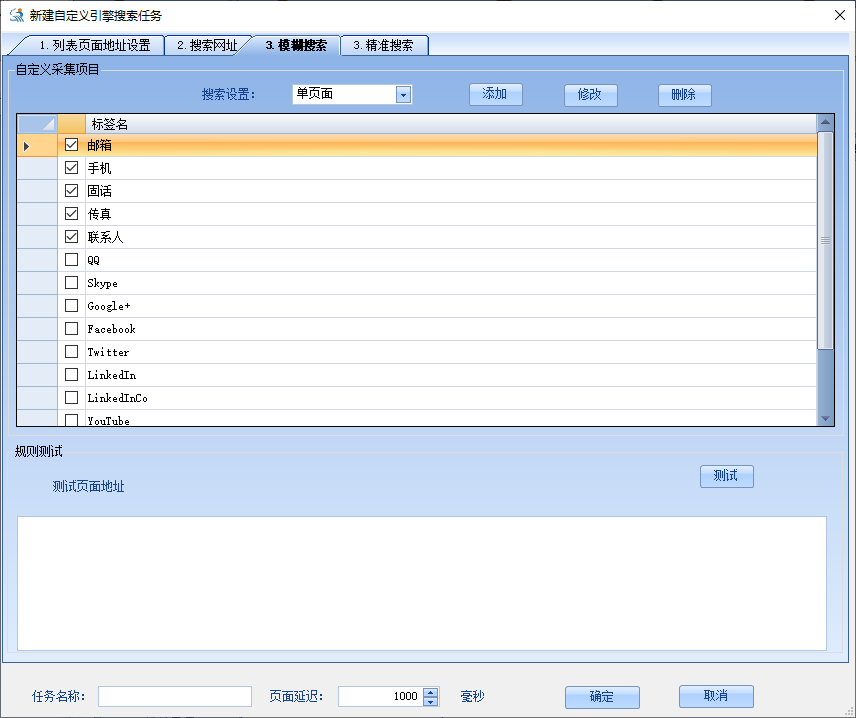Uncheck the 手机 checkbox

pyautogui.click(x=71, y=168)
